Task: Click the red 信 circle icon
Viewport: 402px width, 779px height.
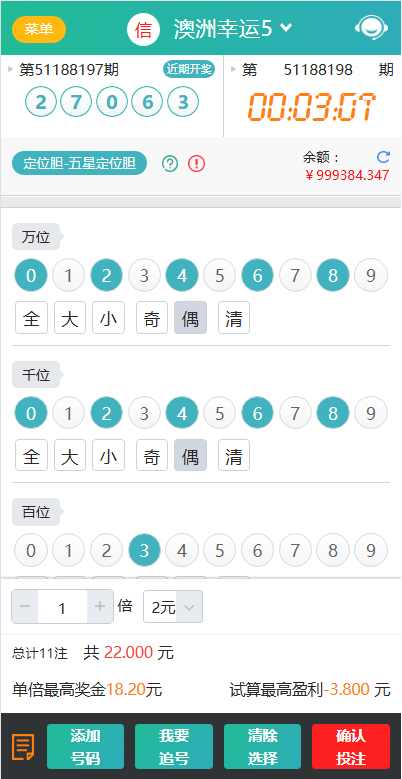Action: tap(143, 30)
